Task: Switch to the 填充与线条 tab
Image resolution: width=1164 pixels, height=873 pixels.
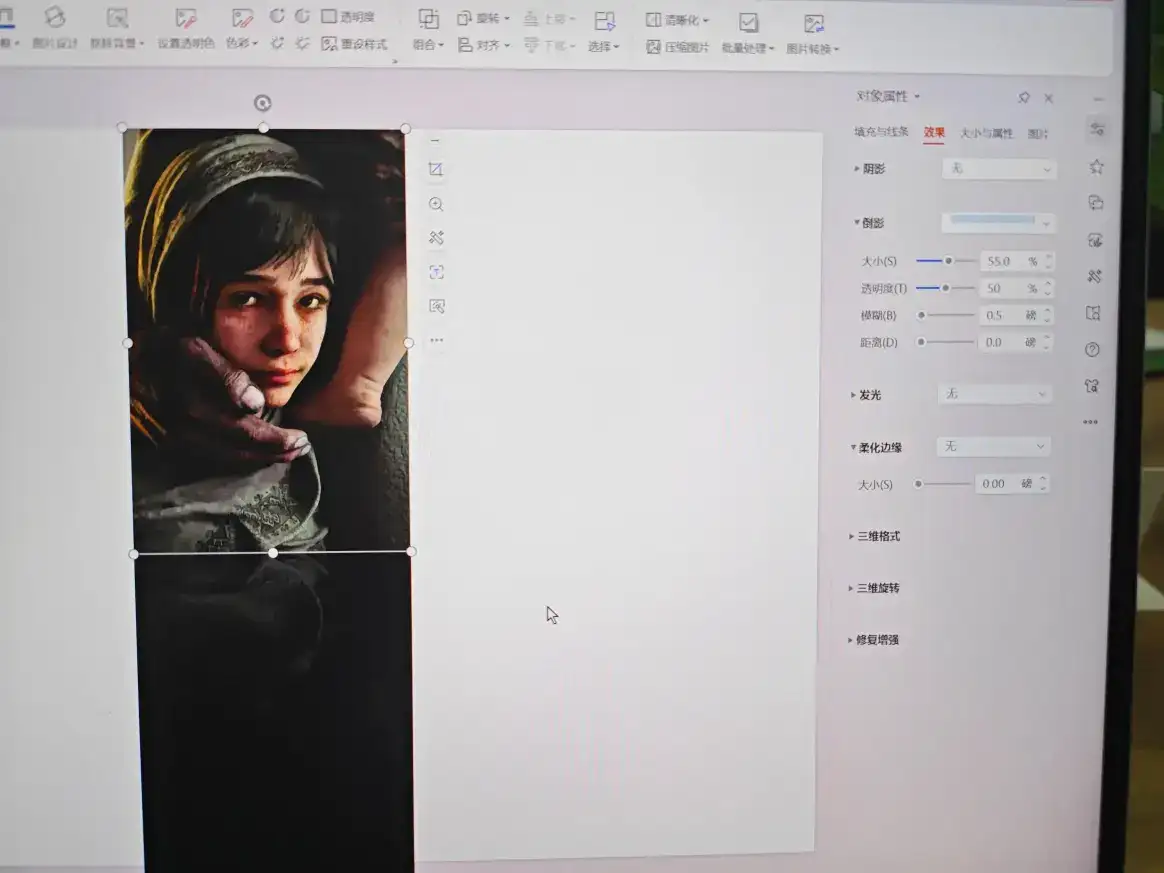Action: 881,132
